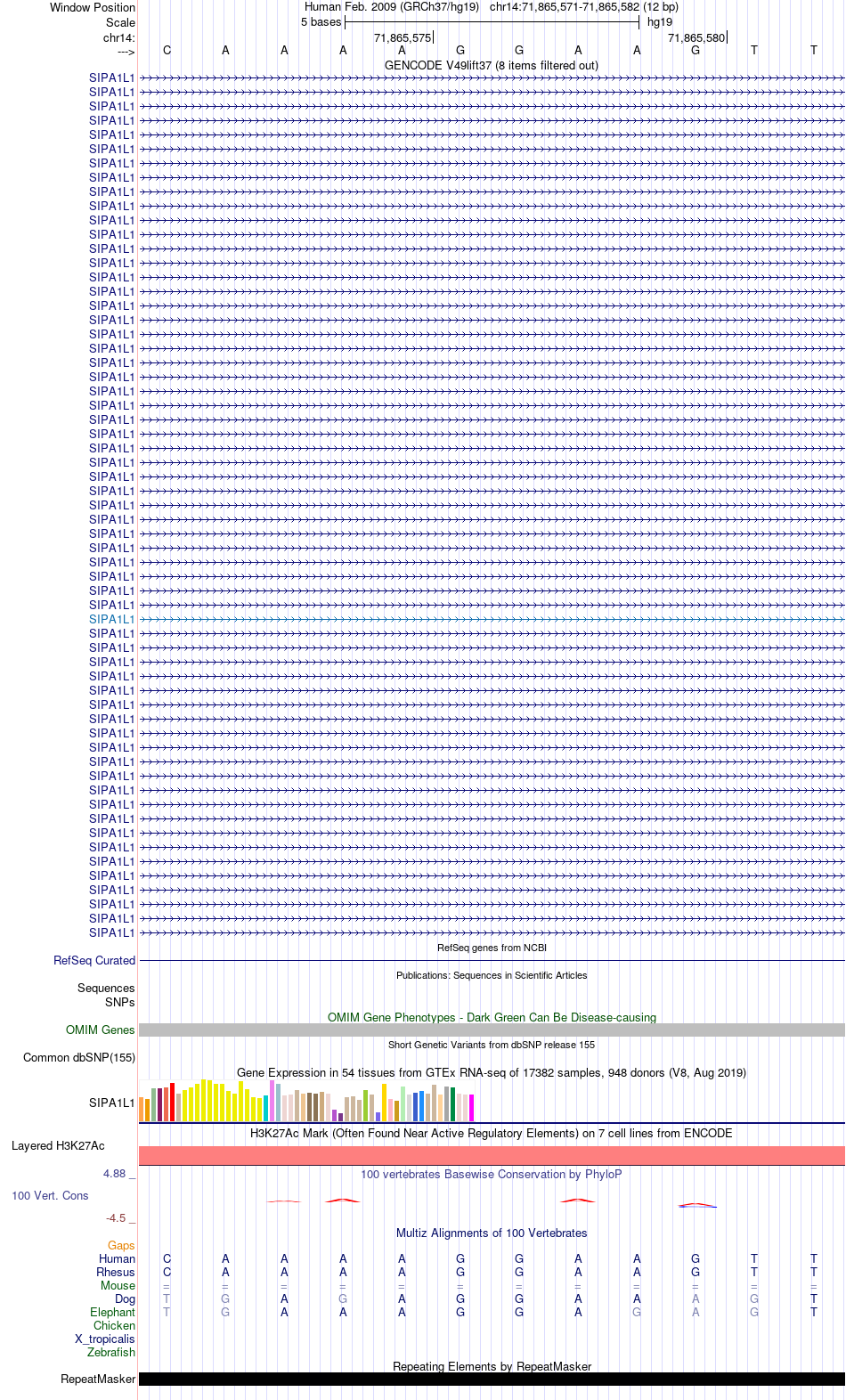The image size is (846, 1400).
Task: Open the OMIM Gene Phenotypes track title
Action: click(492, 1017)
